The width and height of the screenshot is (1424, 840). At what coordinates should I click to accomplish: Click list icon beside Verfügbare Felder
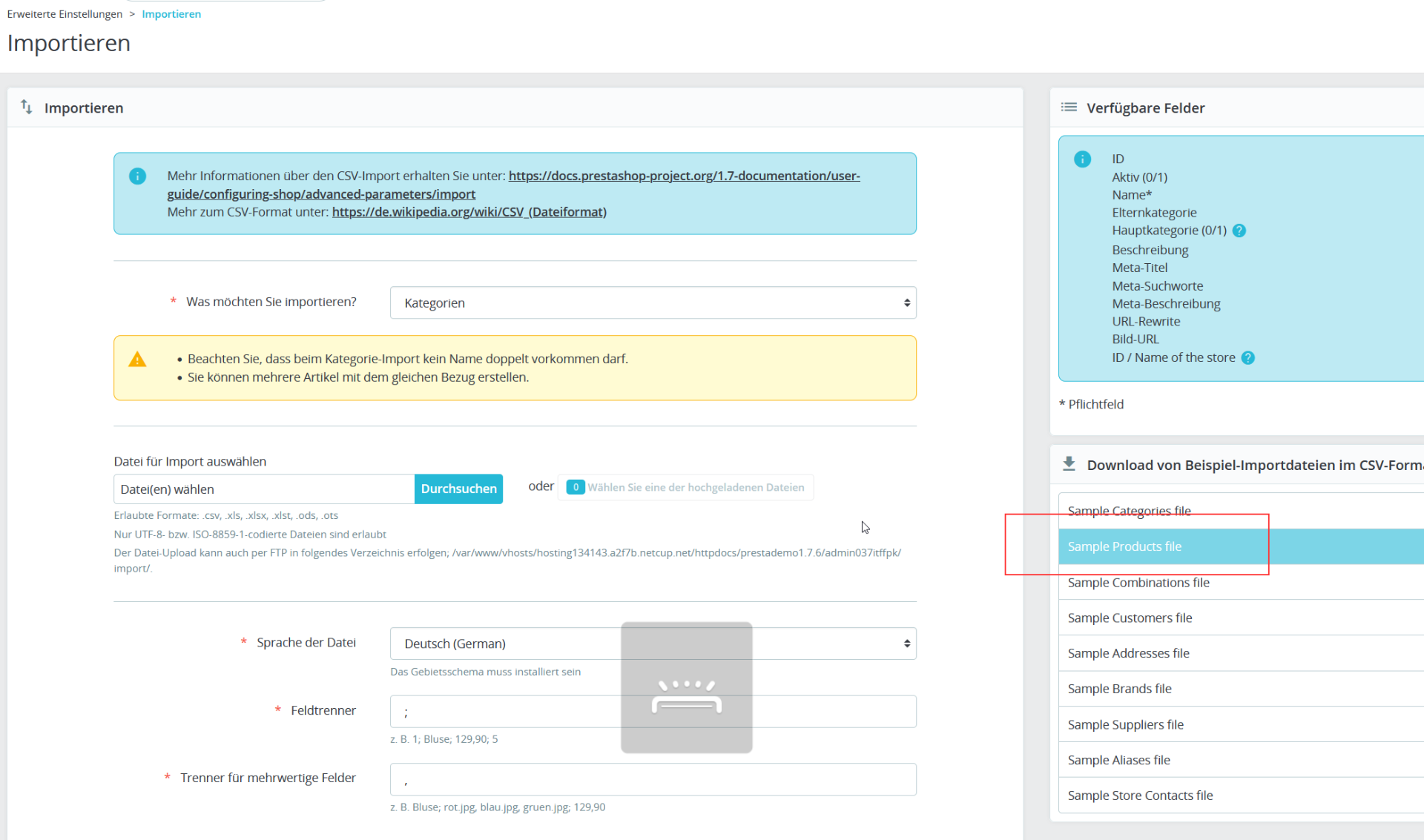1068,108
